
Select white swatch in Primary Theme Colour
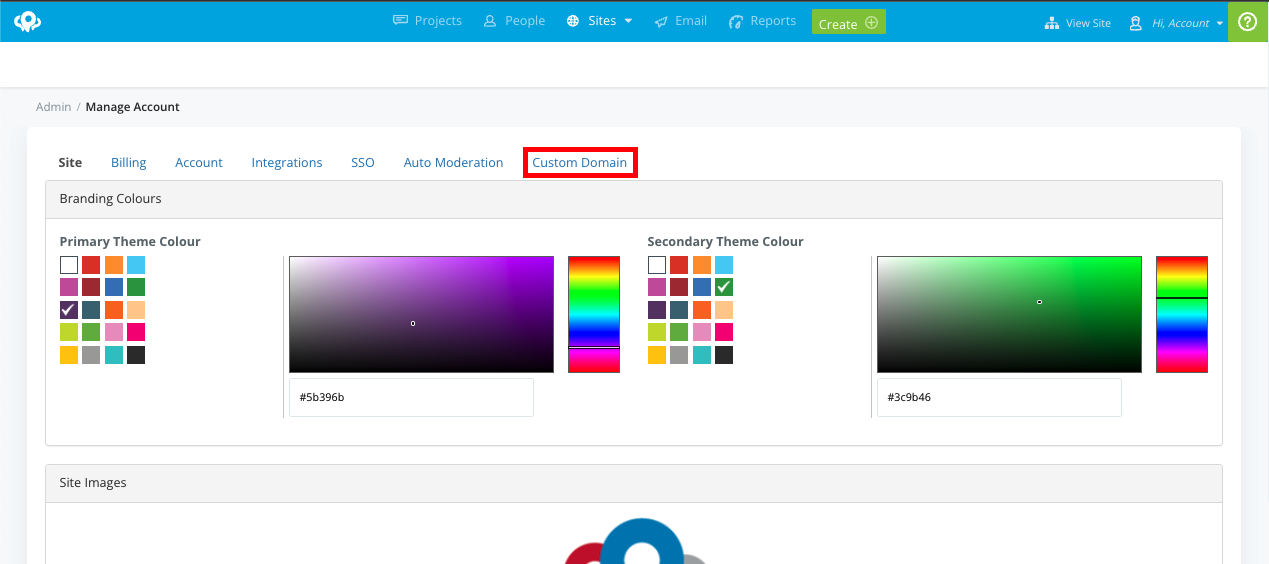click(x=69, y=265)
